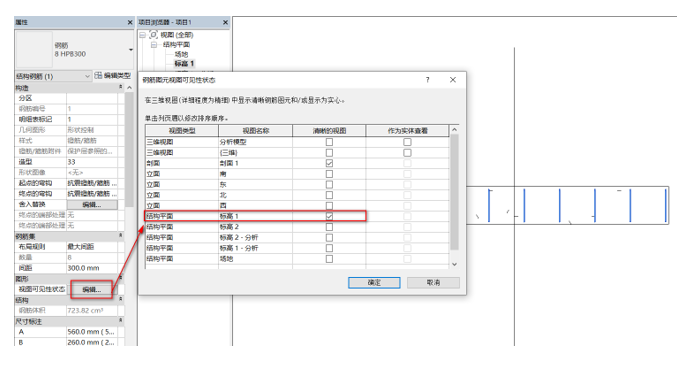Screen dimensions: 677x371
Task: Sort by 视图类型 column header
Action: [x=182, y=130]
